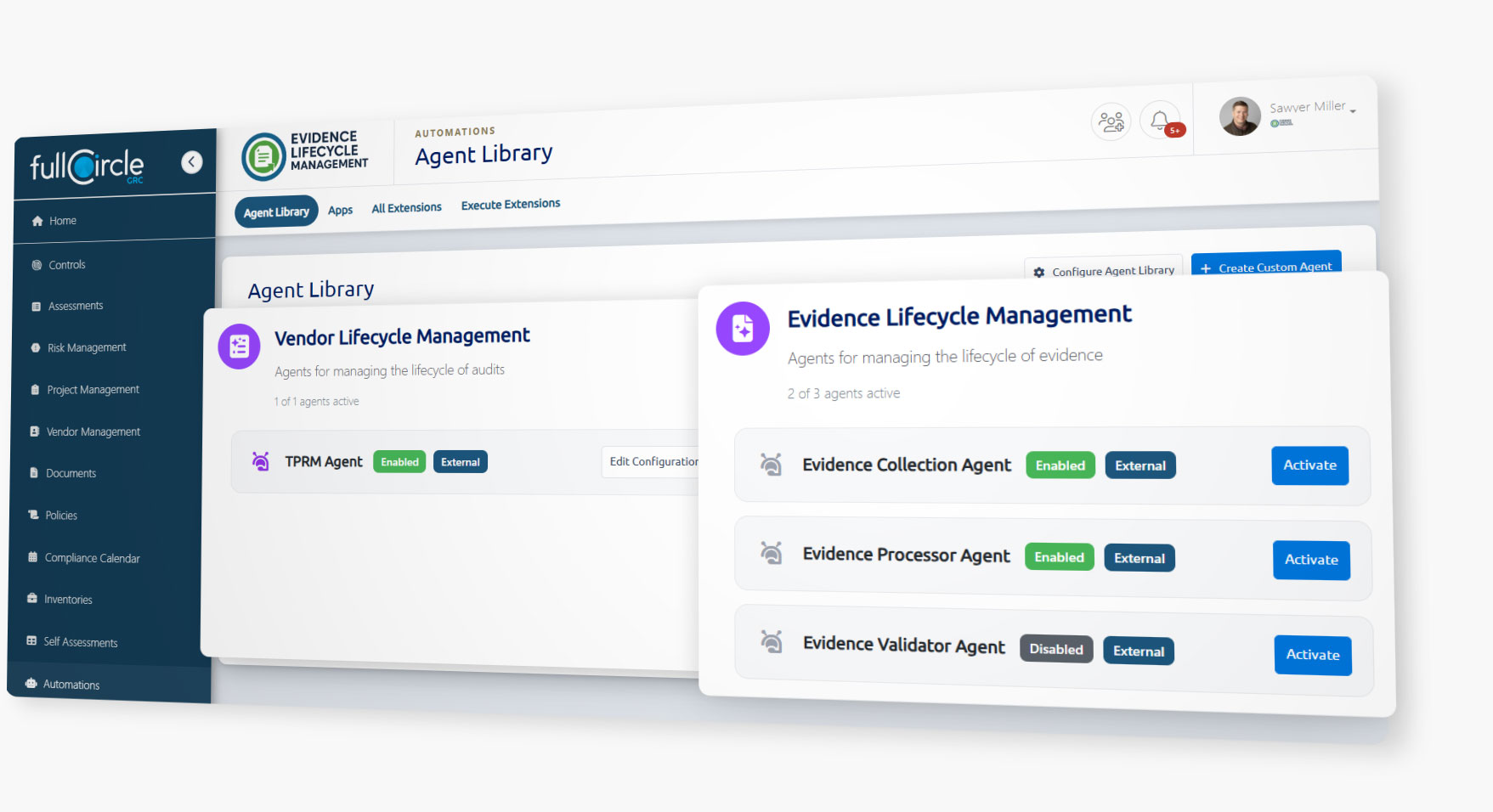The height and width of the screenshot is (812, 1493).
Task: Click the gear icon on Configure Agent Library
Action: click(x=1039, y=273)
